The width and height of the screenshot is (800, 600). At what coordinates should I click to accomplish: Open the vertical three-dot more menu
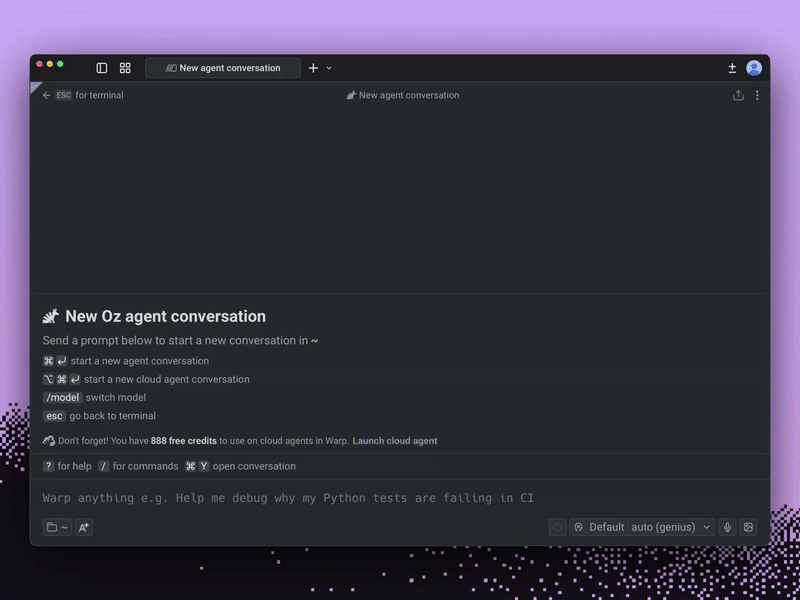757,95
